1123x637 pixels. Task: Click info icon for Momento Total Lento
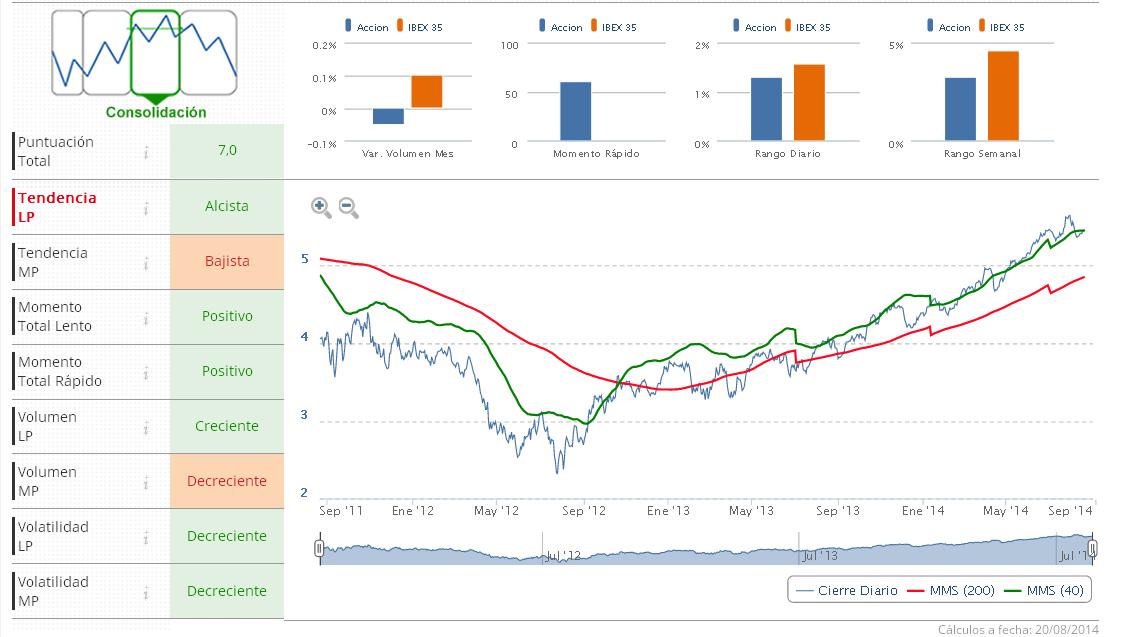(x=146, y=317)
